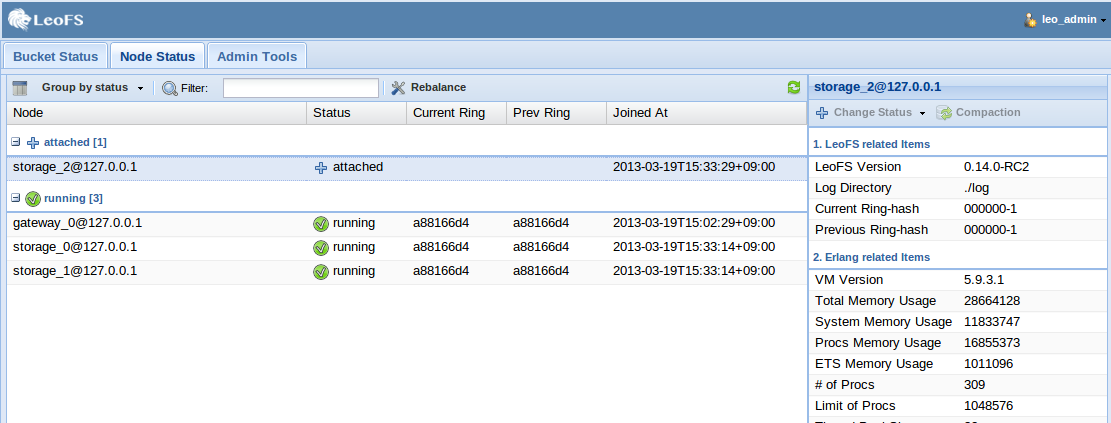The image size is (1111, 423).
Task: Click the magnifier Filter icon
Action: 170,88
